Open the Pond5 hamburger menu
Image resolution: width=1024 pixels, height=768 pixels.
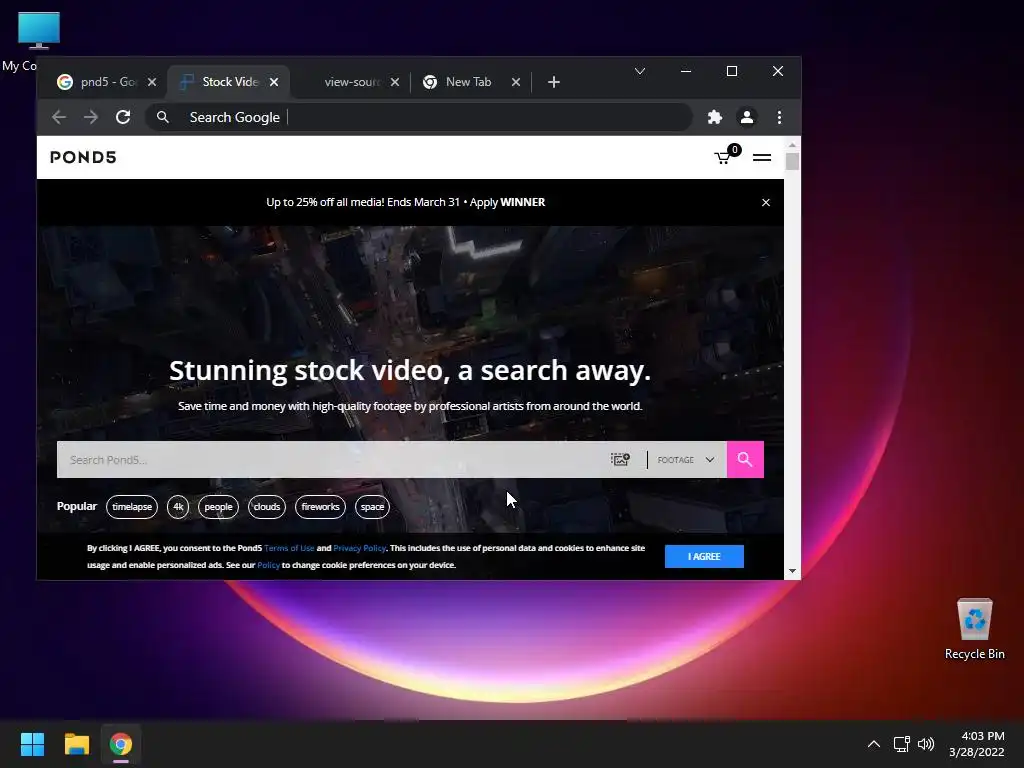click(761, 157)
